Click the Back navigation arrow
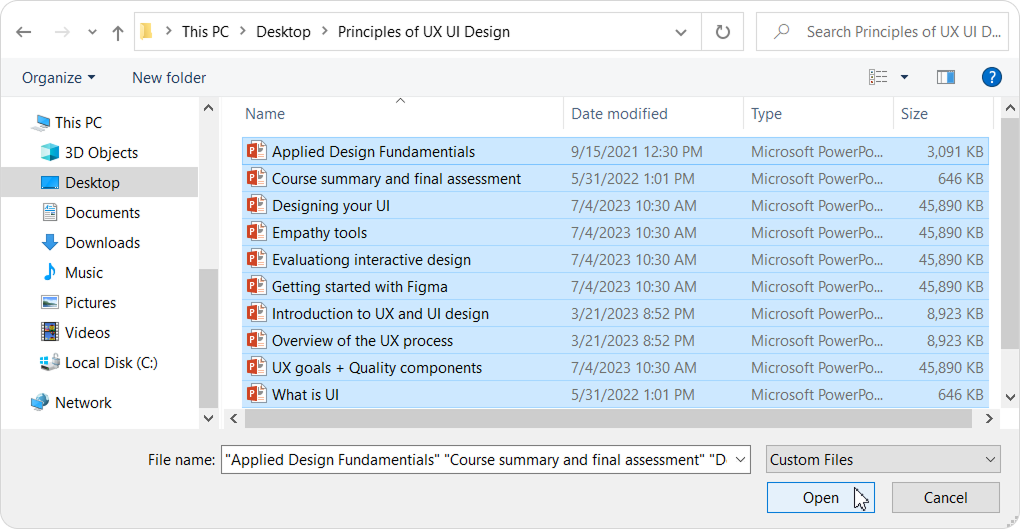The height and width of the screenshot is (529, 1020). point(24,32)
